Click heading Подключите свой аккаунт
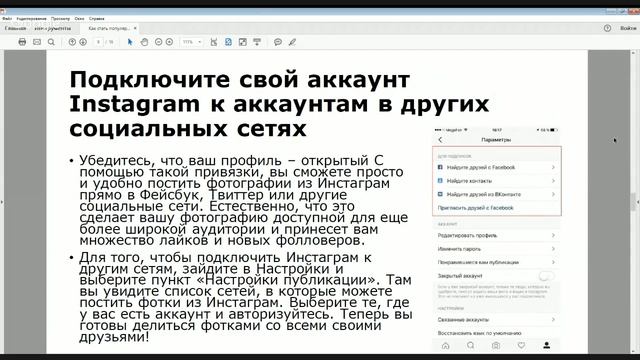Screen dimensions: 640x360 (279, 104)
